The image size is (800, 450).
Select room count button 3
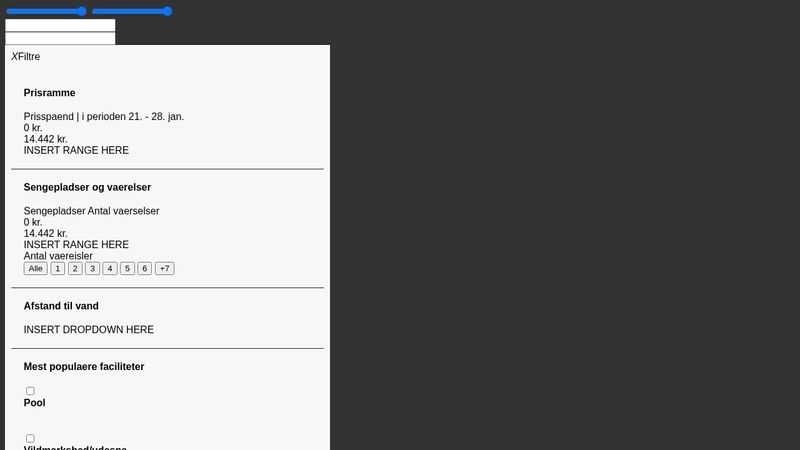pyautogui.click(x=92, y=268)
